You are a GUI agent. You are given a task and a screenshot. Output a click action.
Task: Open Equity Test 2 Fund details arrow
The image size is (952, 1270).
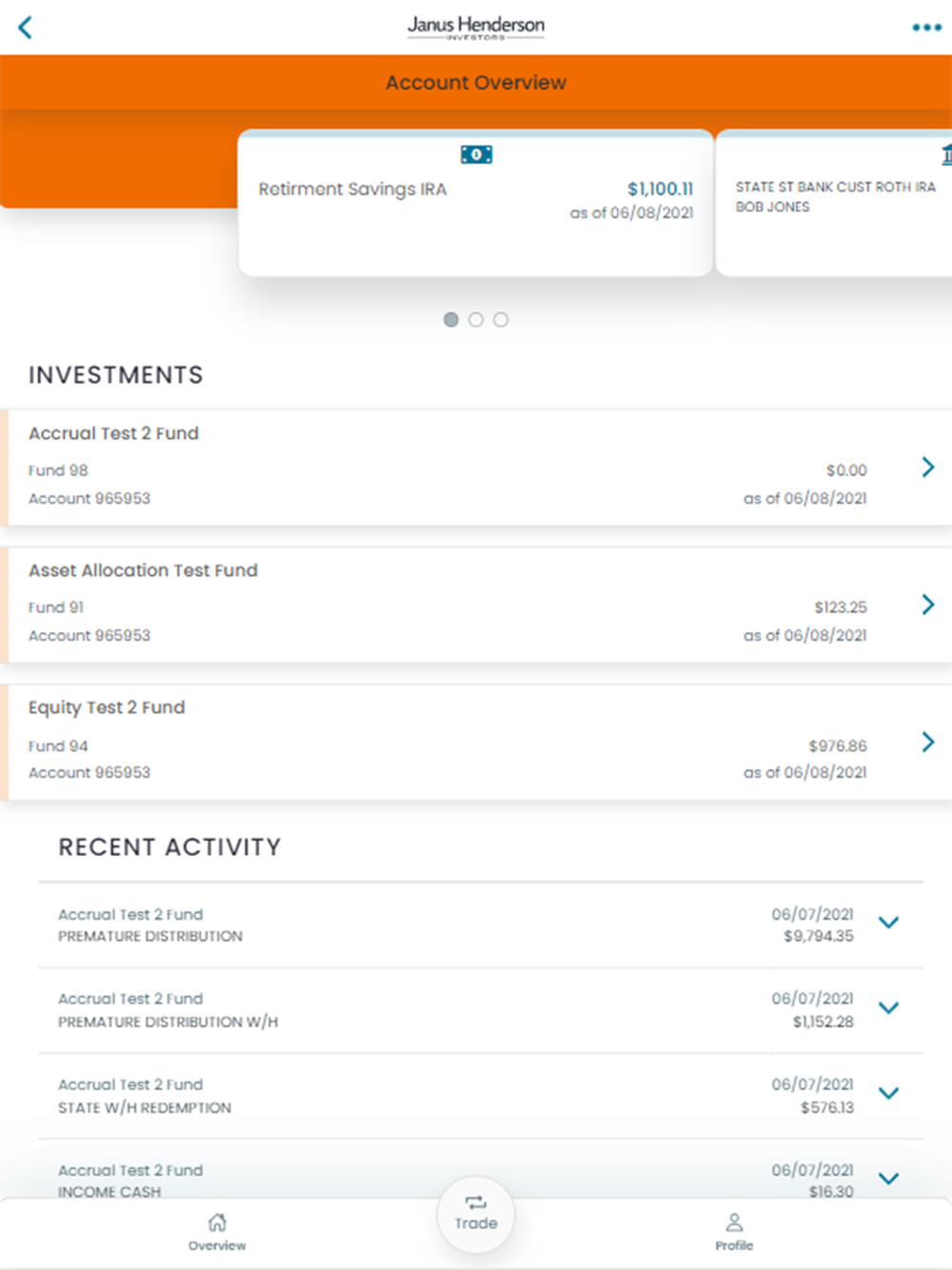pos(928,742)
